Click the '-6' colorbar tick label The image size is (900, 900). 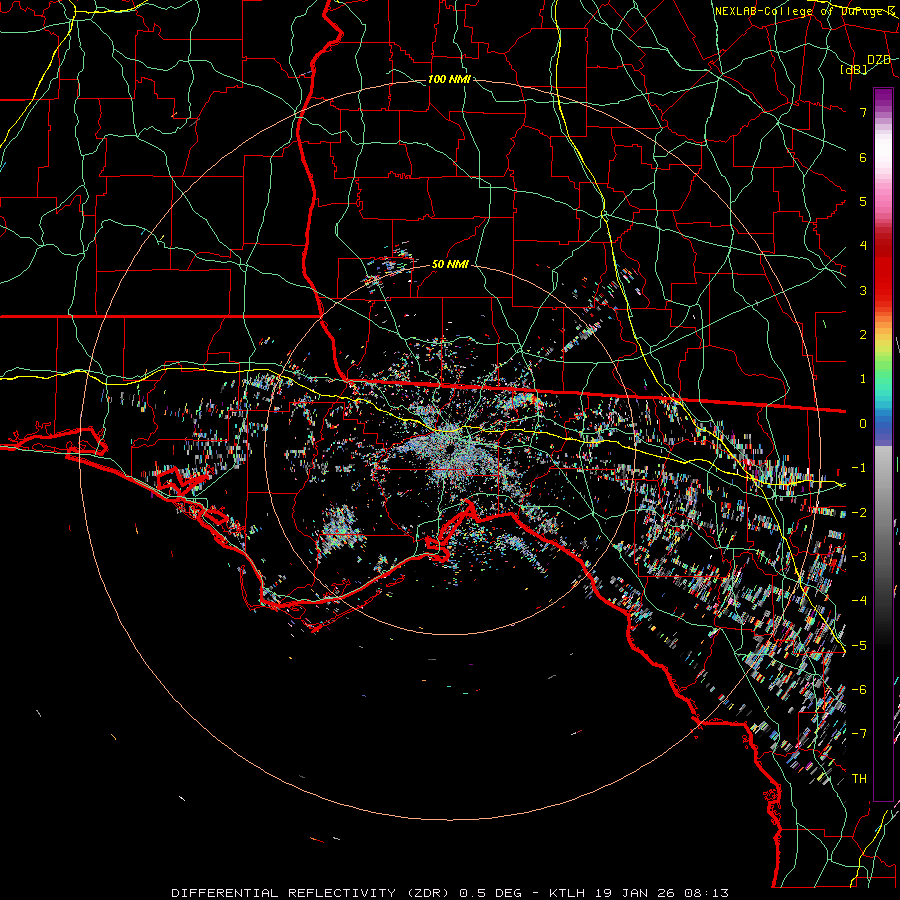point(859,690)
